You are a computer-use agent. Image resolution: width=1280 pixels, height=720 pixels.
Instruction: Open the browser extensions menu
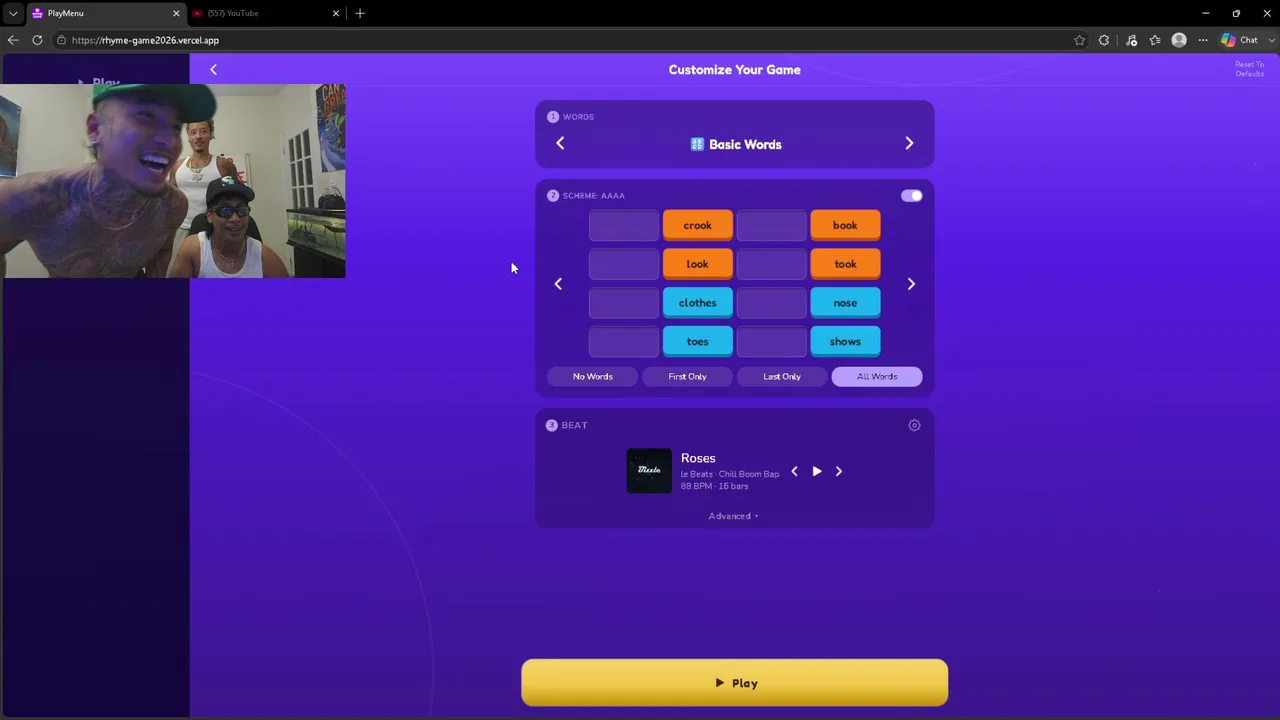click(1104, 40)
